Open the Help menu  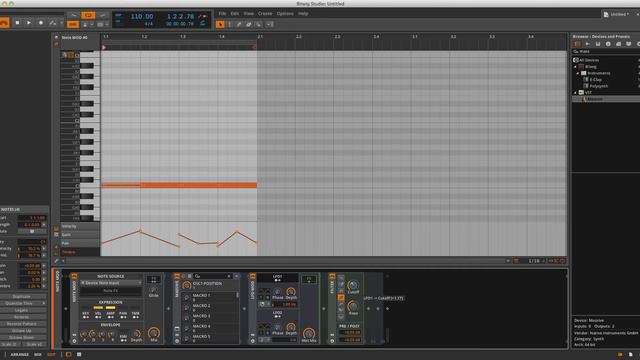coord(303,13)
